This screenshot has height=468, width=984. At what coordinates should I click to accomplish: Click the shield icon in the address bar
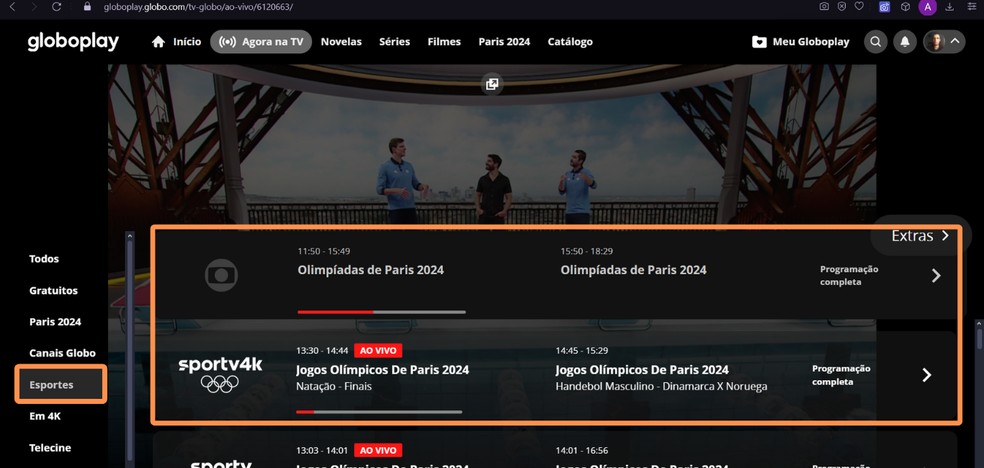click(842, 6)
